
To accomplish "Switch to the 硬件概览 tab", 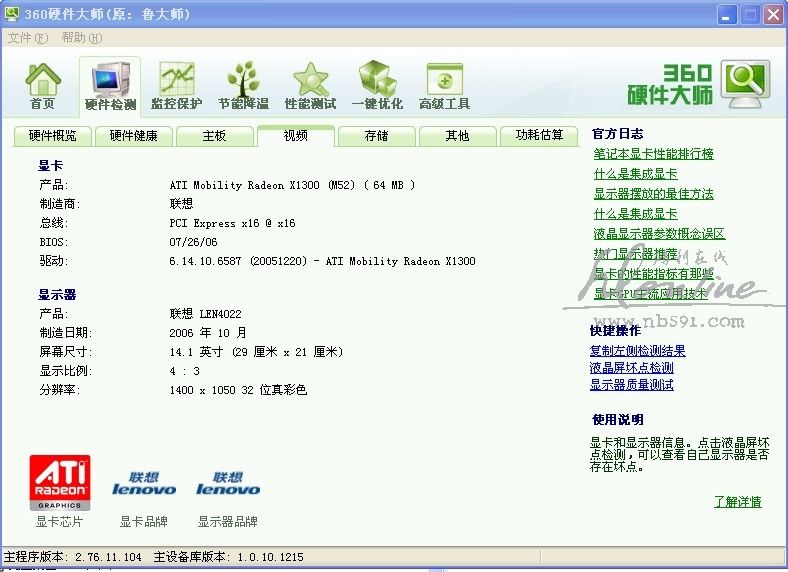I will coord(52,136).
